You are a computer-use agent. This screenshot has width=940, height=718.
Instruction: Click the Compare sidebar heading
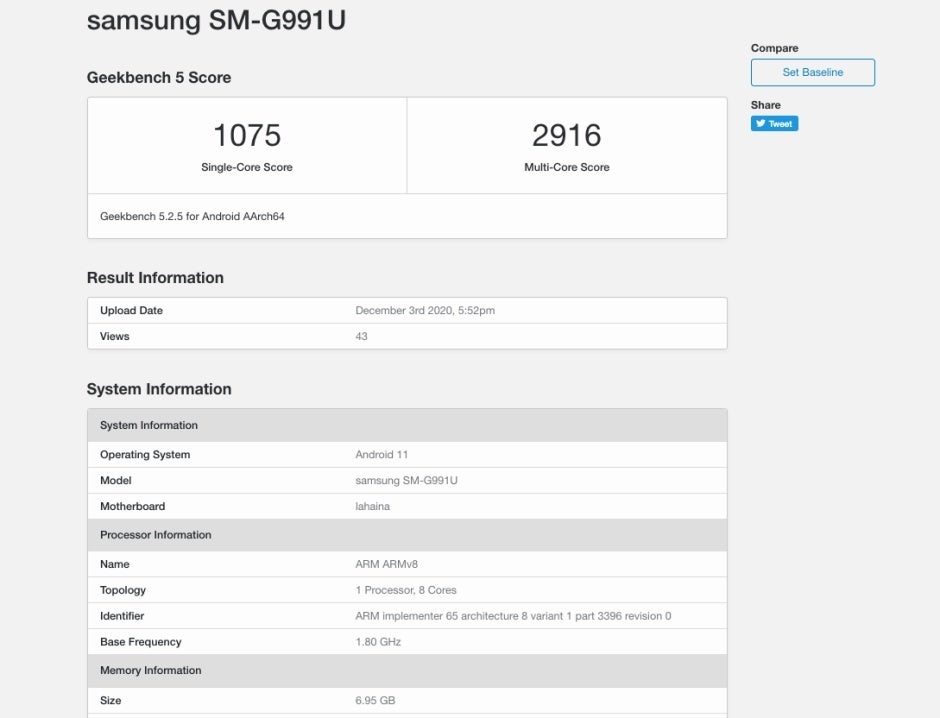tap(775, 48)
